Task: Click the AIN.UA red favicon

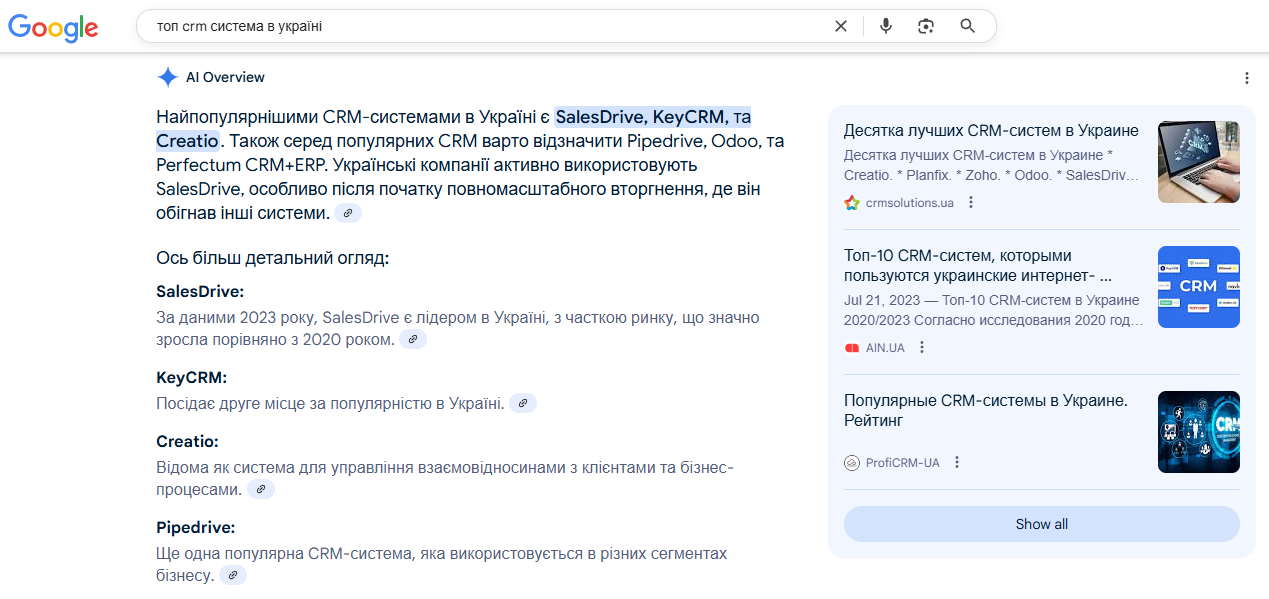Action: pyautogui.click(x=852, y=348)
